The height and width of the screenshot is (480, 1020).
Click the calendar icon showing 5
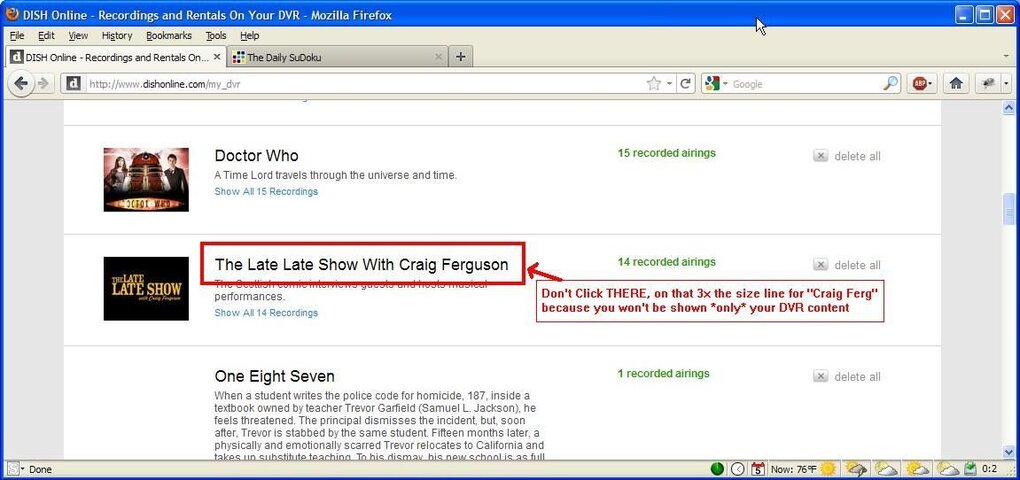[x=758, y=468]
